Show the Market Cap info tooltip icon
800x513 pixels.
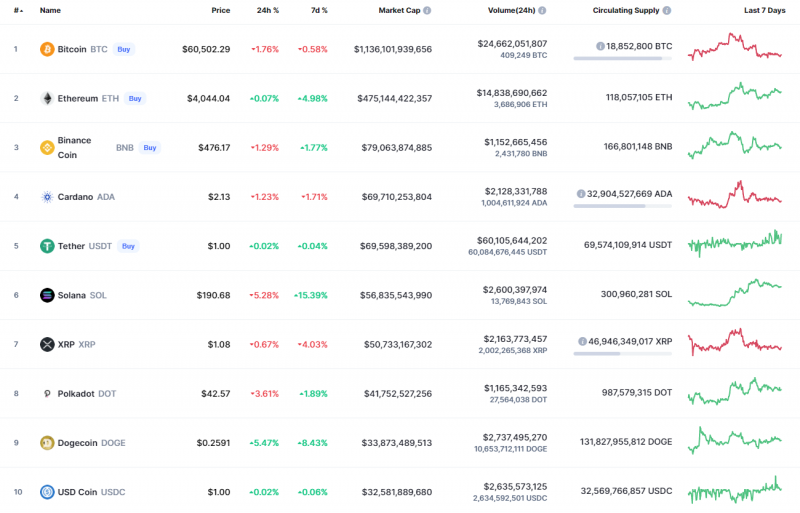pyautogui.click(x=427, y=10)
